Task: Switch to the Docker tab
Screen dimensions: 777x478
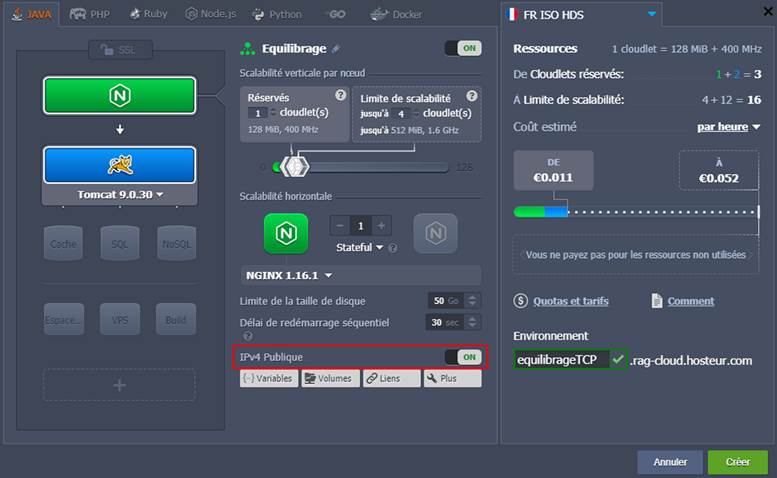Action: tap(396, 14)
